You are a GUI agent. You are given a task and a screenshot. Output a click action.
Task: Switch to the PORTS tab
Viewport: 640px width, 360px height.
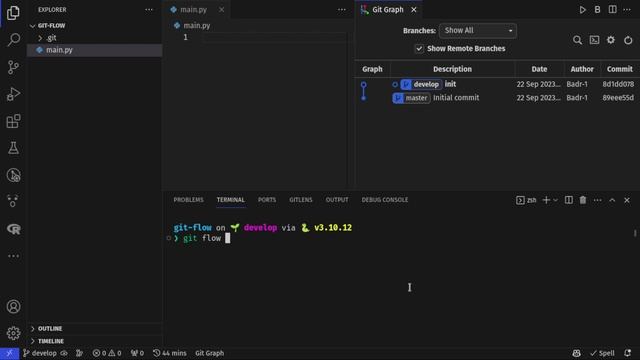click(267, 200)
